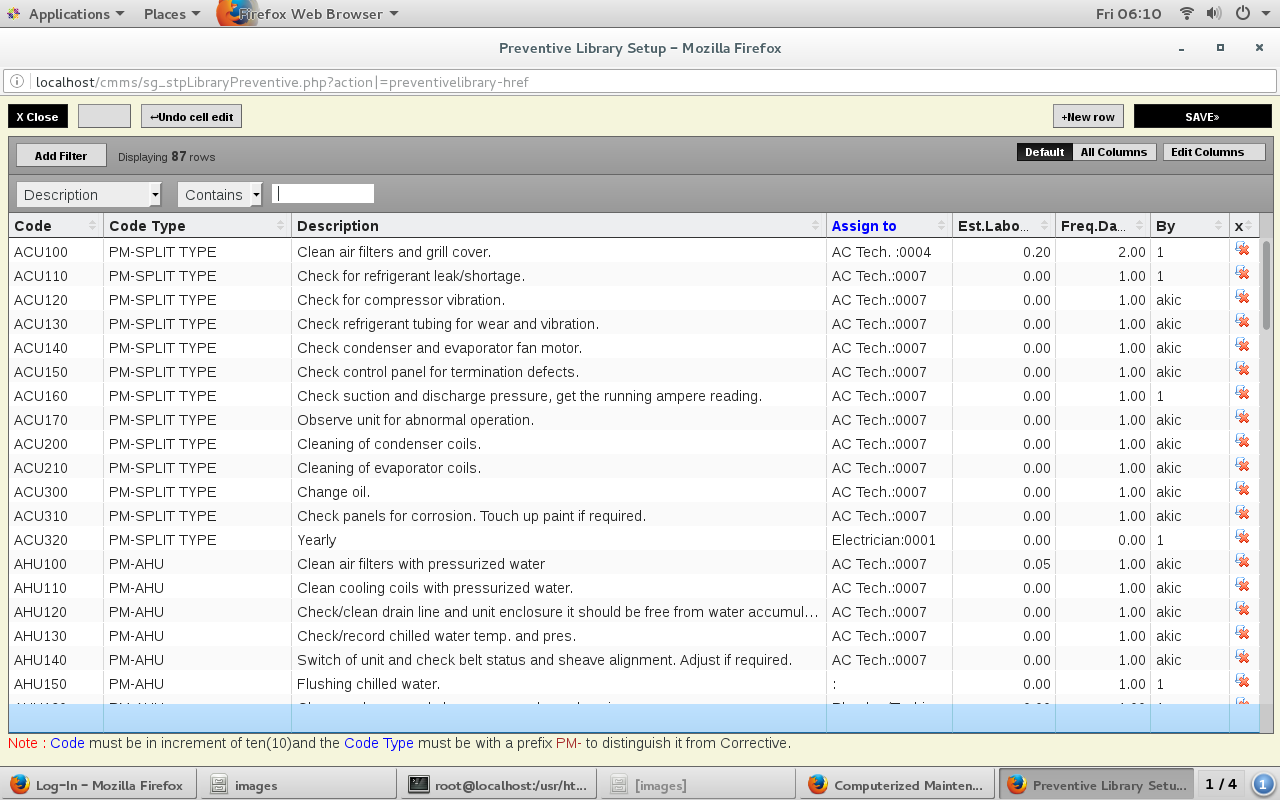Expand the Description filter field dropdown
The image size is (1280, 800).
155,195
